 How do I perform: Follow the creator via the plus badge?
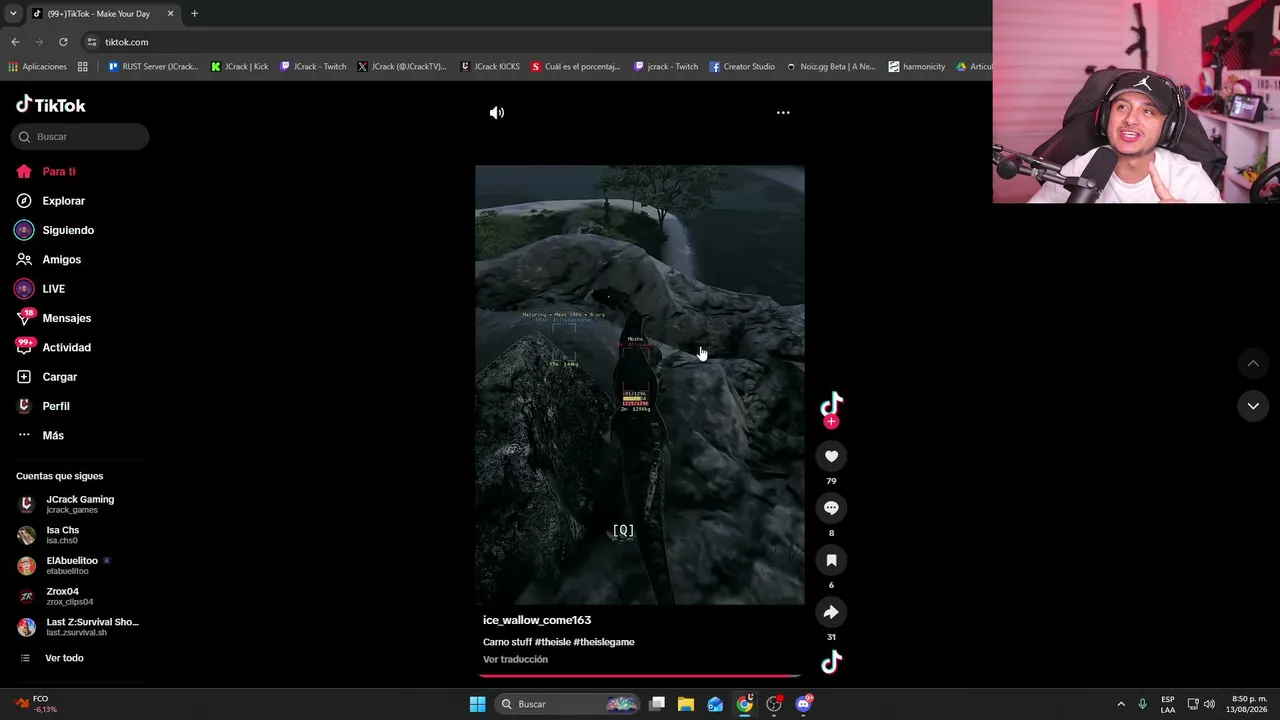(831, 422)
